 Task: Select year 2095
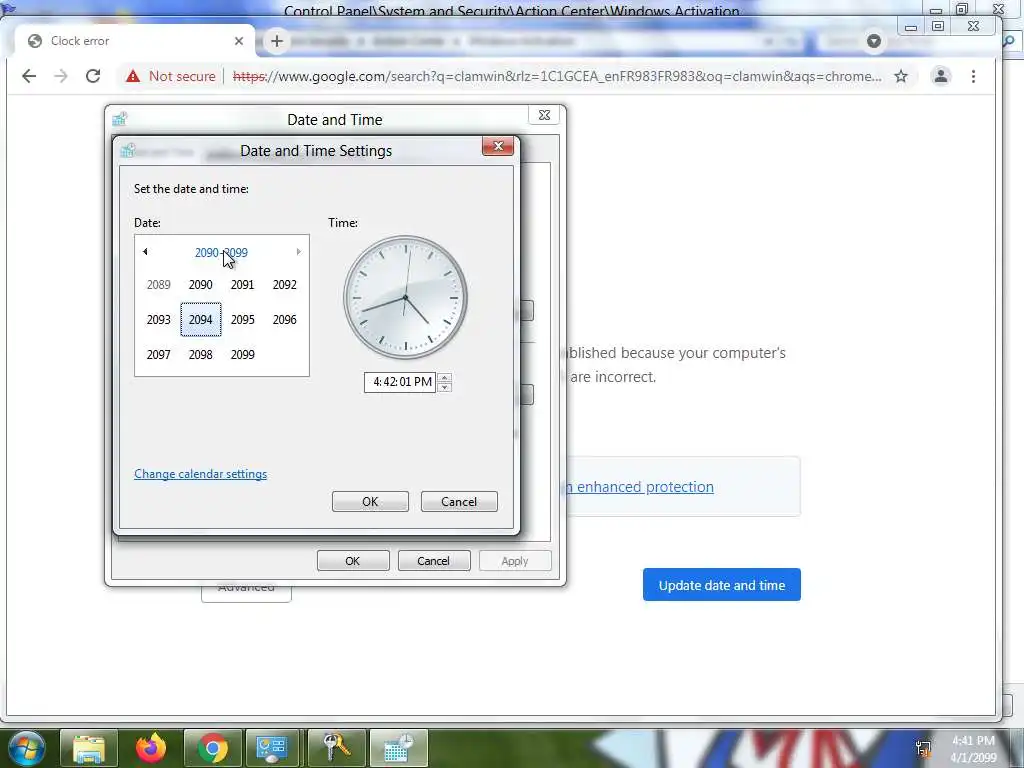click(242, 319)
